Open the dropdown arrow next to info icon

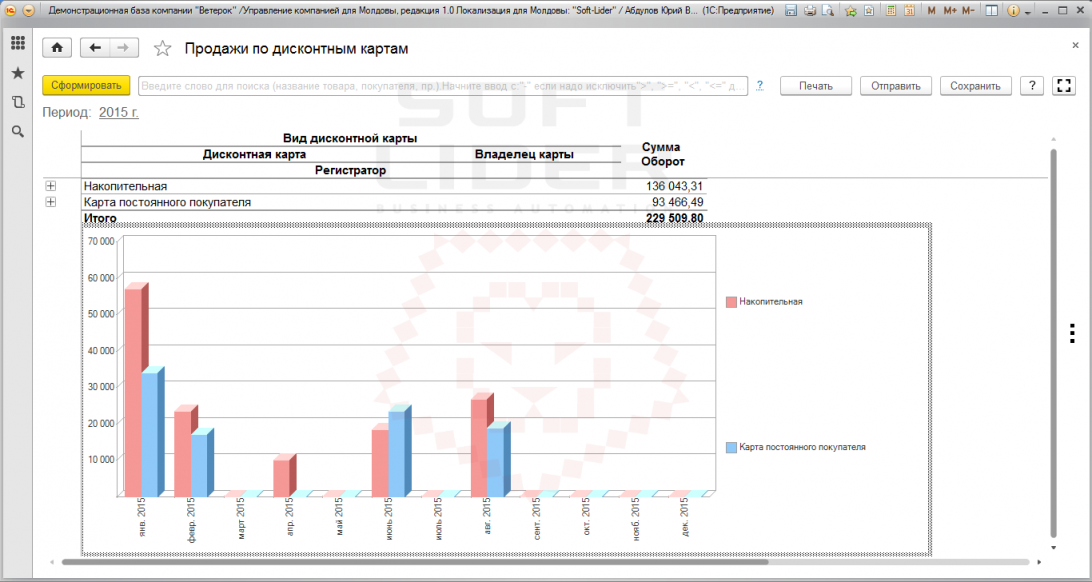click(x=1028, y=12)
